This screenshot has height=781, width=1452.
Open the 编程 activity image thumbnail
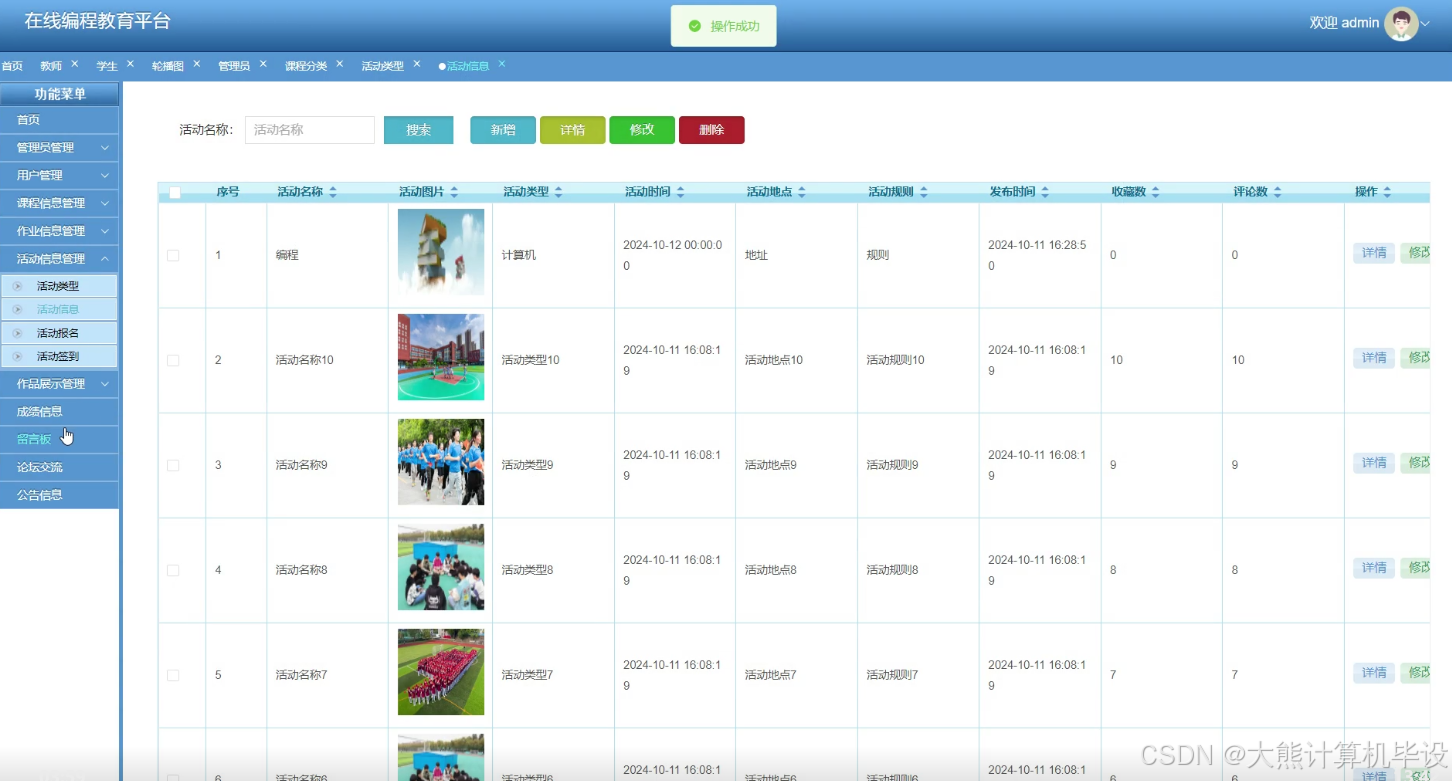click(x=441, y=252)
